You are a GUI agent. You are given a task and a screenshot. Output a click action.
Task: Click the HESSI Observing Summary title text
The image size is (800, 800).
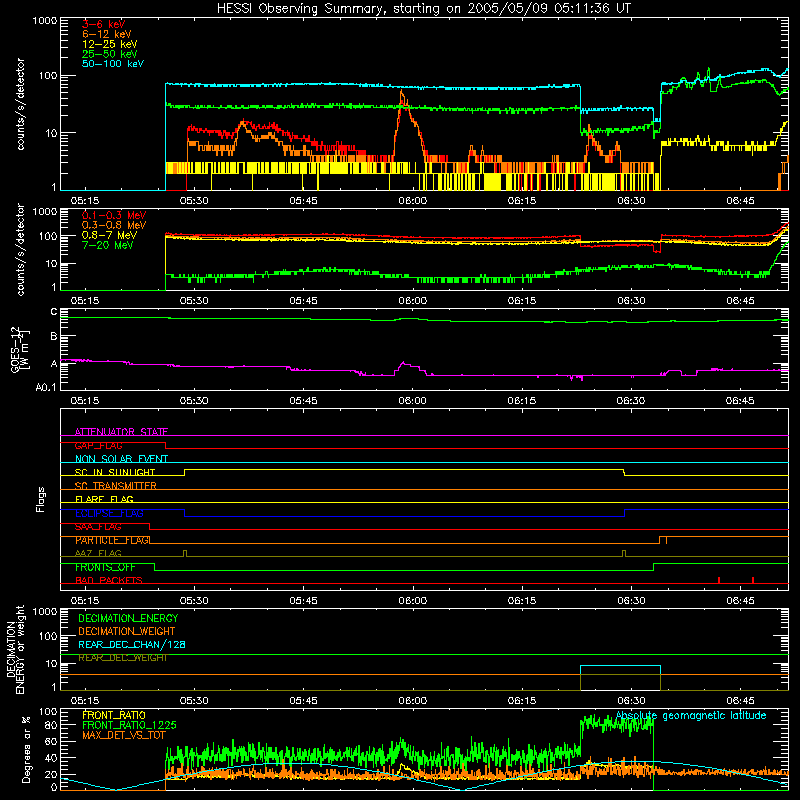(x=423, y=9)
